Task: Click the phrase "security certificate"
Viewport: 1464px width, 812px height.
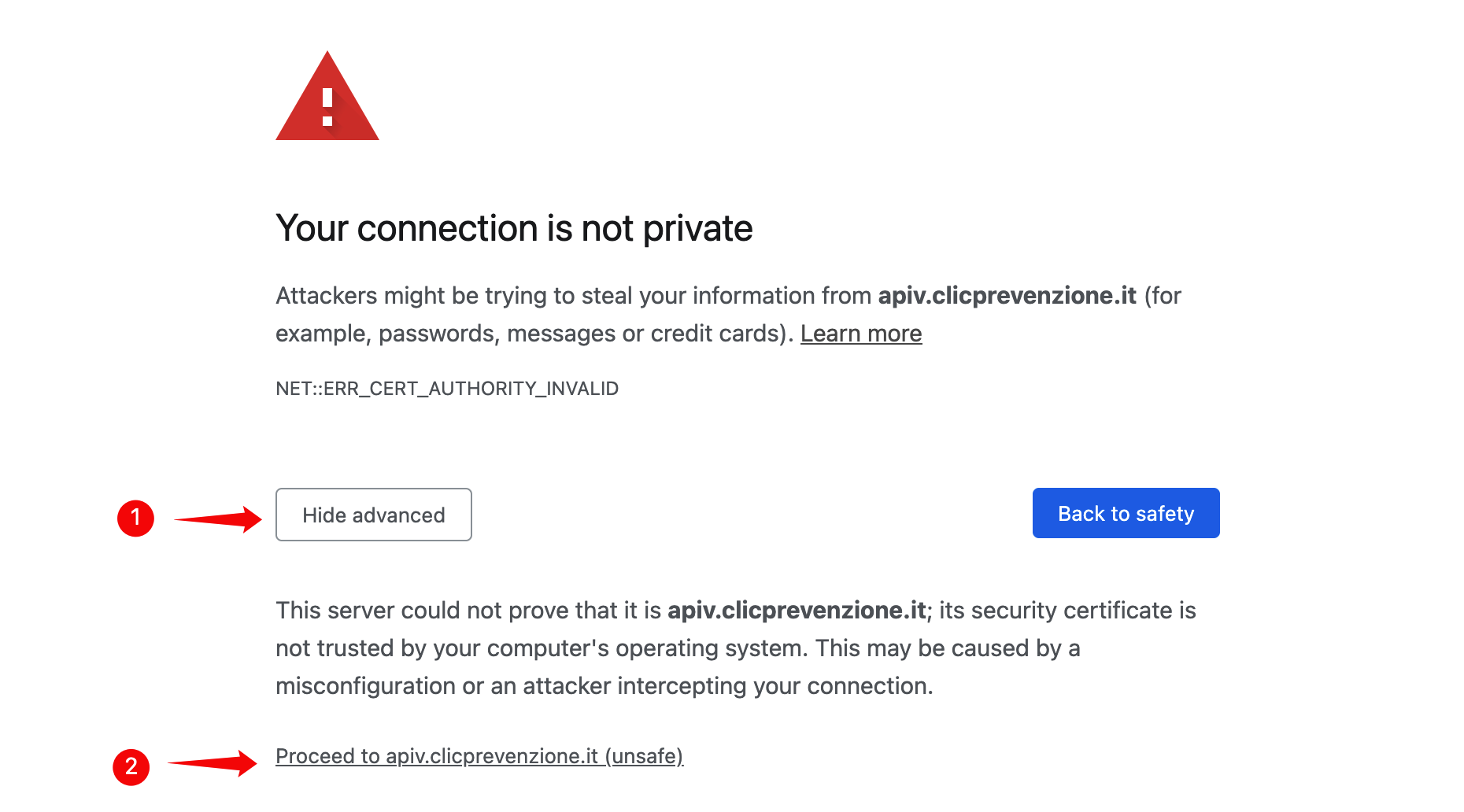Action: [x=1083, y=611]
